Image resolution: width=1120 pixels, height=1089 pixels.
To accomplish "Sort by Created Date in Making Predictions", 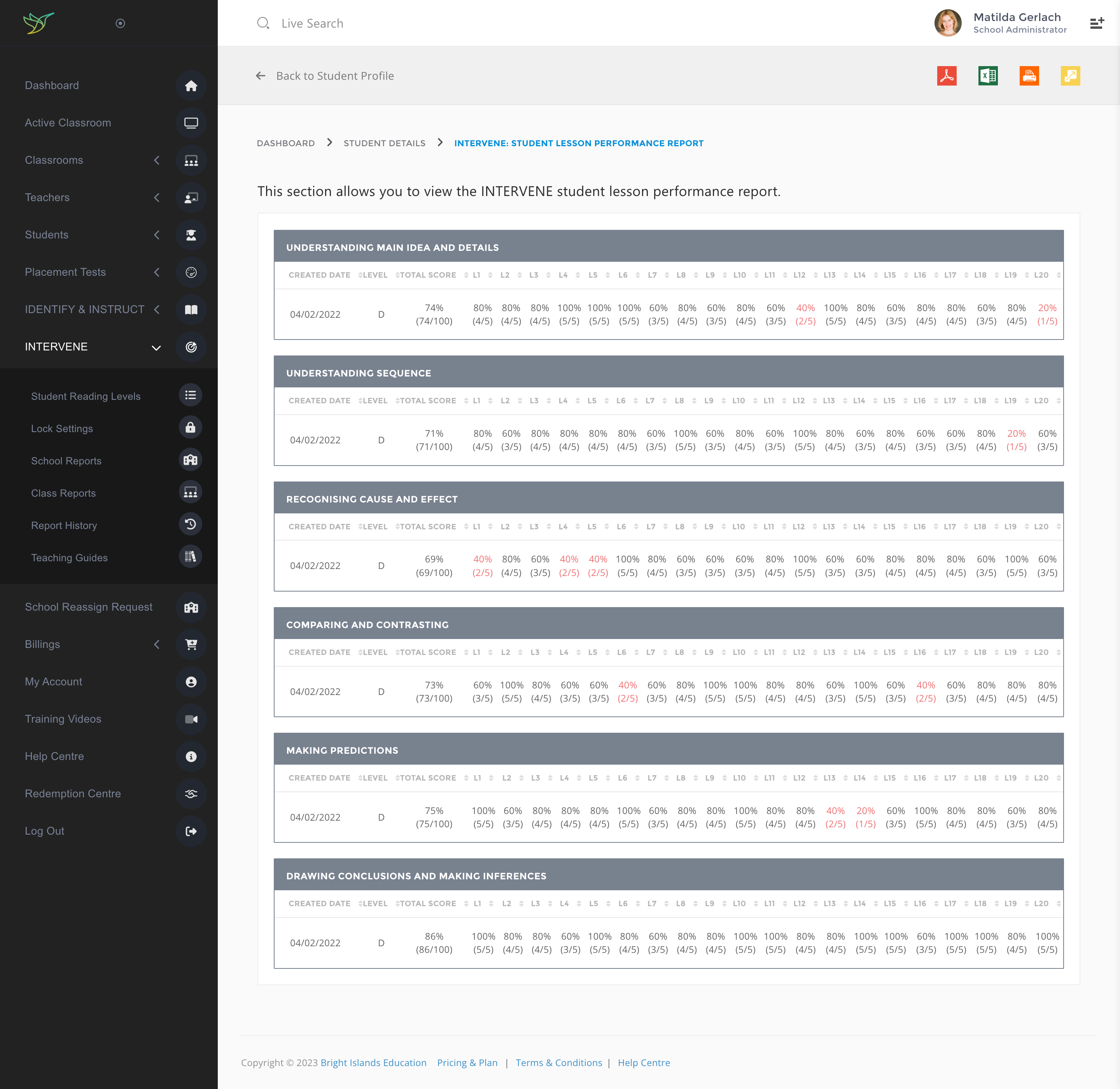I will [319, 778].
